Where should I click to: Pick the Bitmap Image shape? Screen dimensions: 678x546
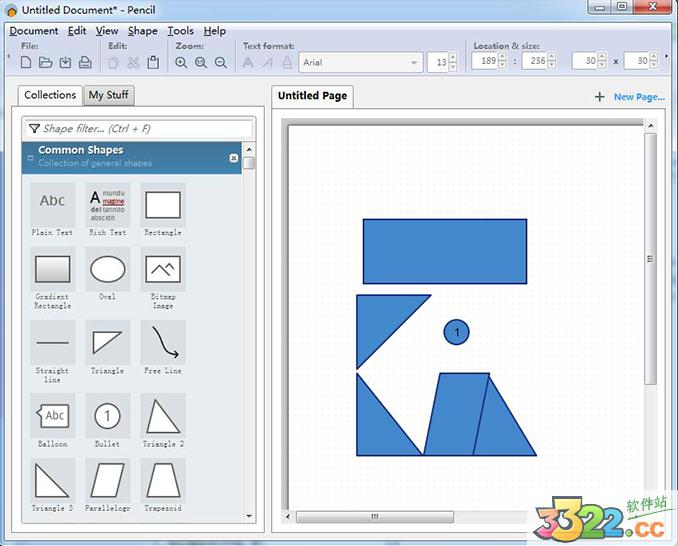click(163, 269)
